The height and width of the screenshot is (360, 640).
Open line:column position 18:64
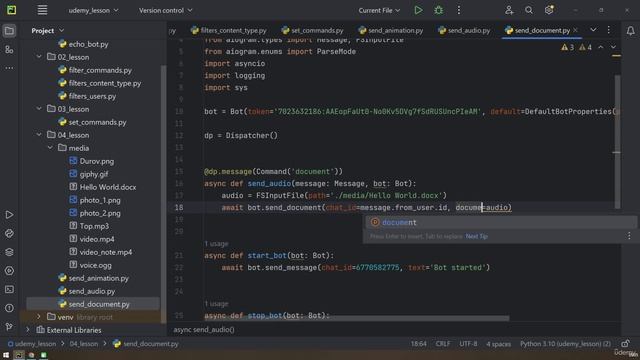click(418, 344)
